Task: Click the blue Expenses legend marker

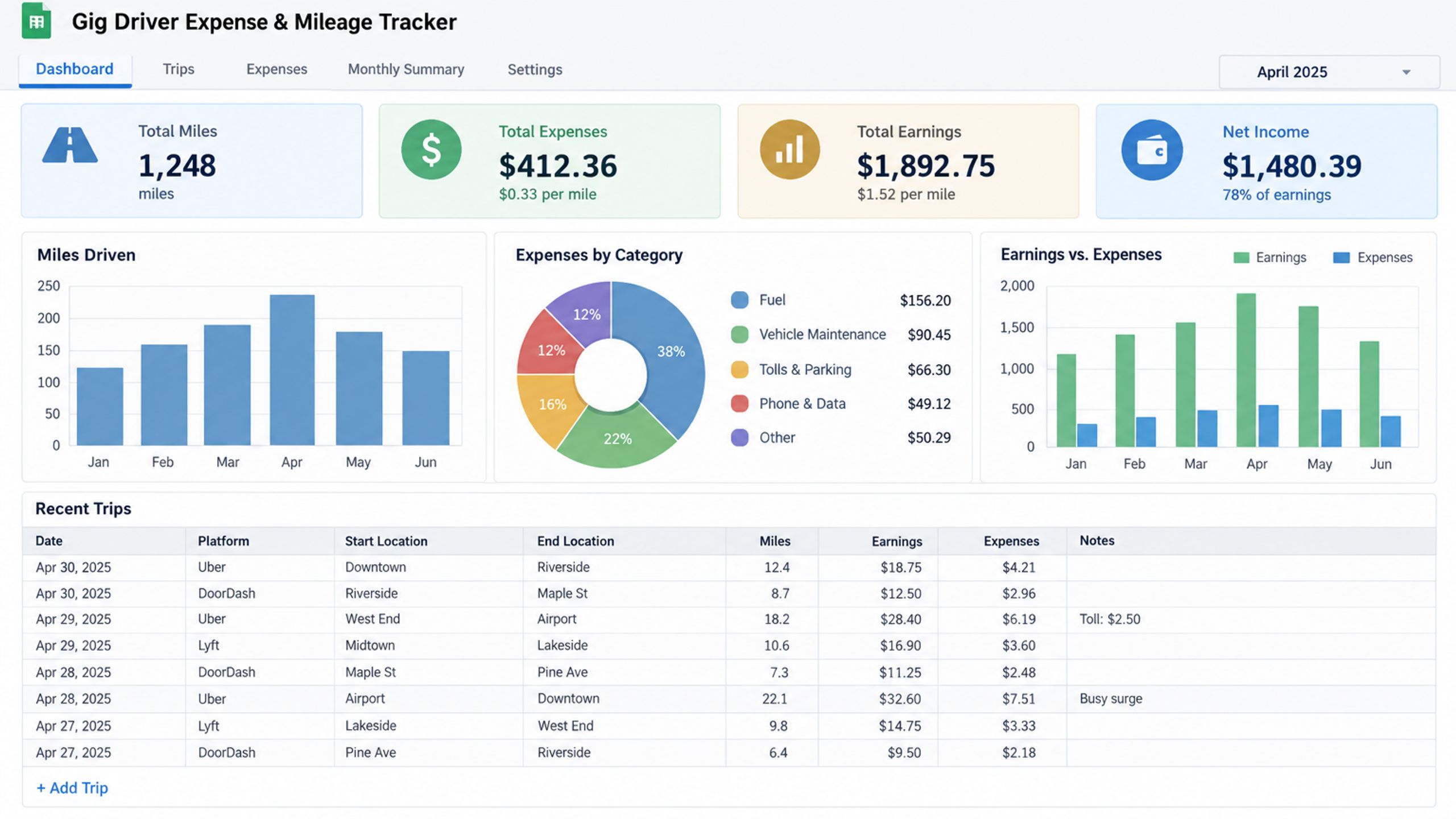Action: tap(1341, 258)
